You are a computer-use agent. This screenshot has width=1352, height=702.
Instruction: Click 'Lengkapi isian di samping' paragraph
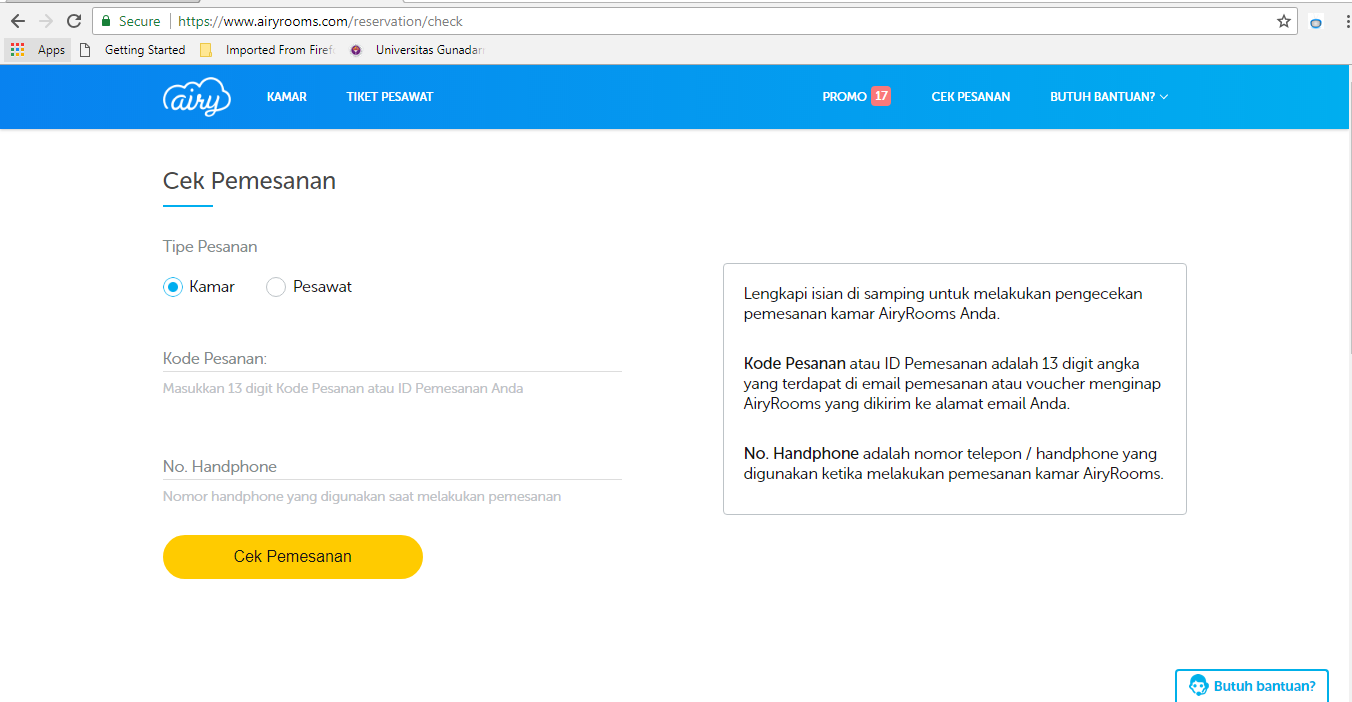coord(943,303)
